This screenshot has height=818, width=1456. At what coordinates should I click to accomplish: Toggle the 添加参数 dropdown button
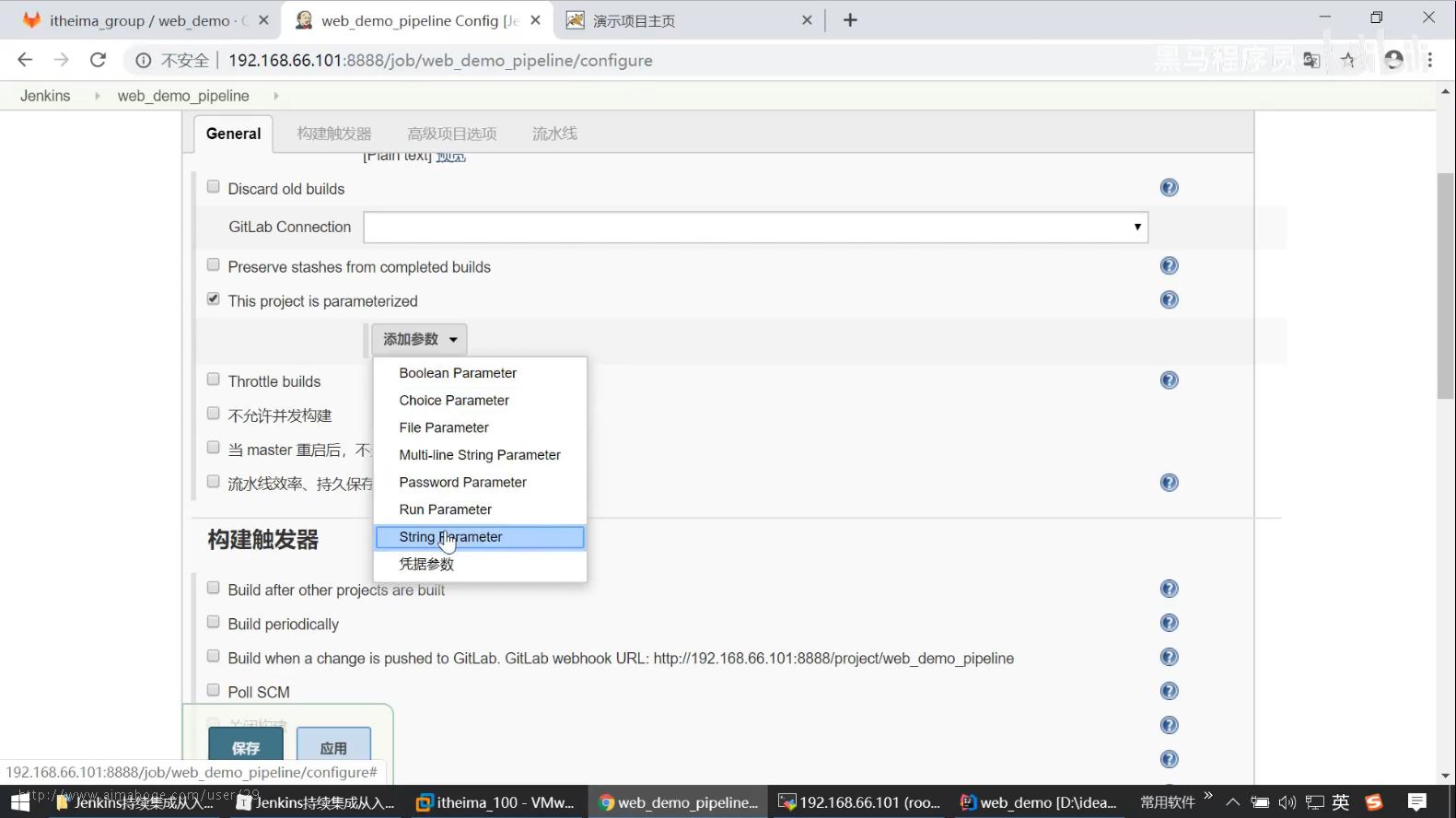click(419, 339)
